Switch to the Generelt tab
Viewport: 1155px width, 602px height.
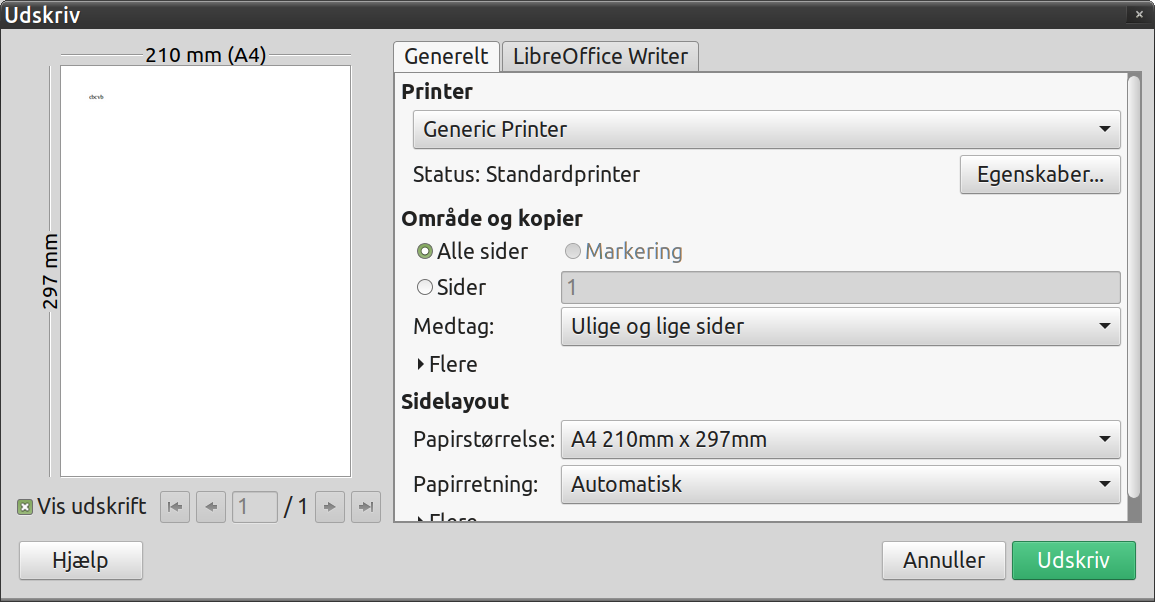[446, 57]
